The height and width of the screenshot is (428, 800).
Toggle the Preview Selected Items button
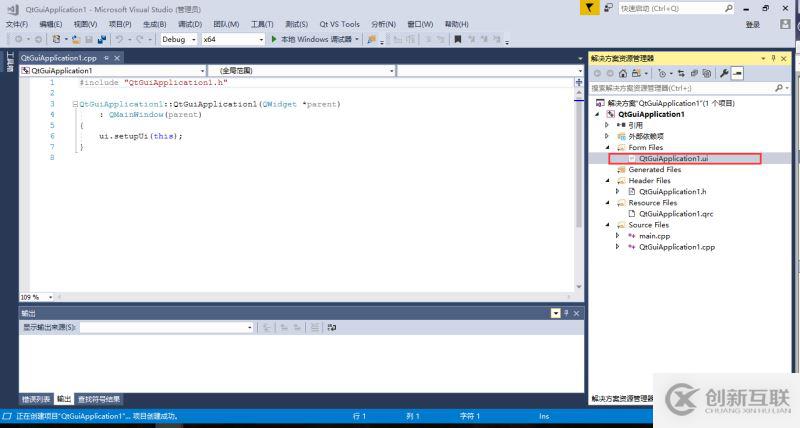coord(737,73)
